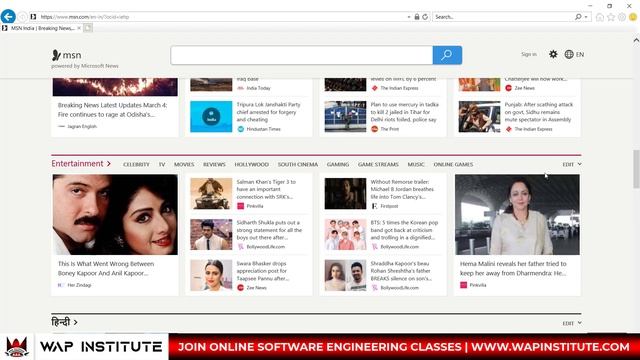The height and width of the screenshot is (360, 640).
Task: Select the SOUTH CINEMA category
Action: point(298,164)
